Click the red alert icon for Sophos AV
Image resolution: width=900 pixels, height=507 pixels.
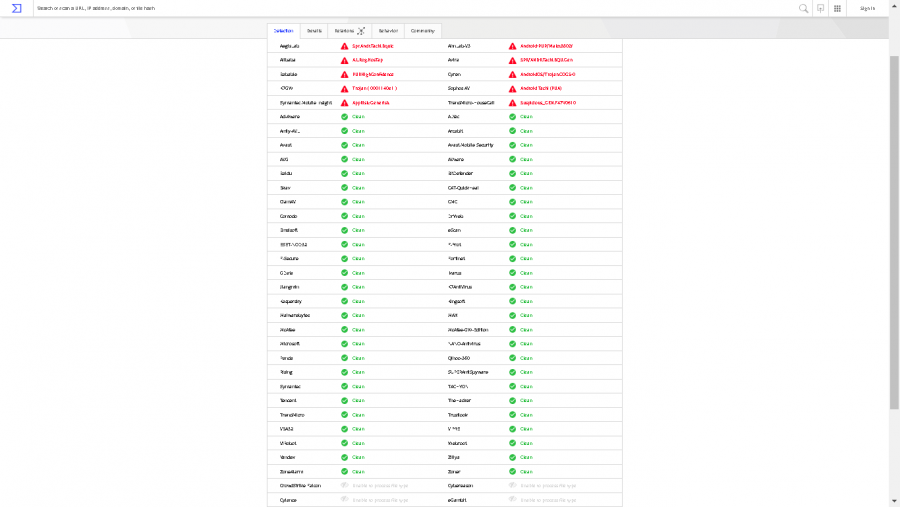click(x=513, y=88)
